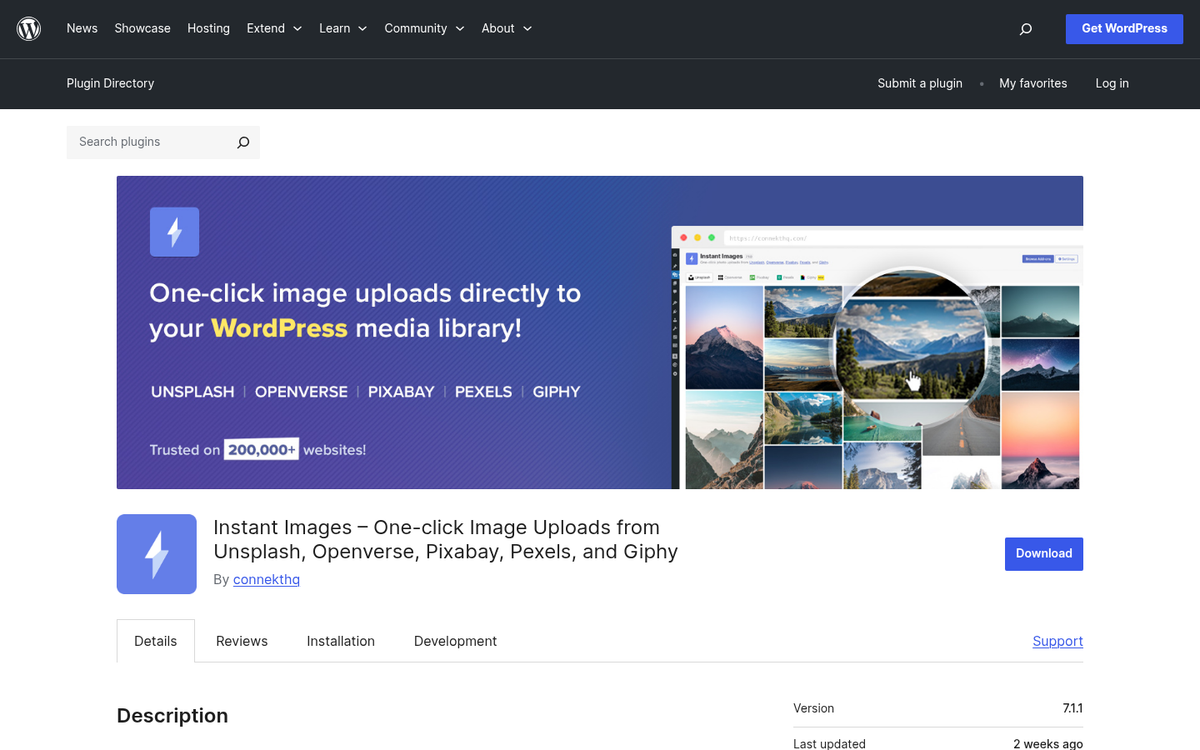Click the WordPress logo in the top bar
Screen dimensions: 1200x750
[x=28, y=28]
